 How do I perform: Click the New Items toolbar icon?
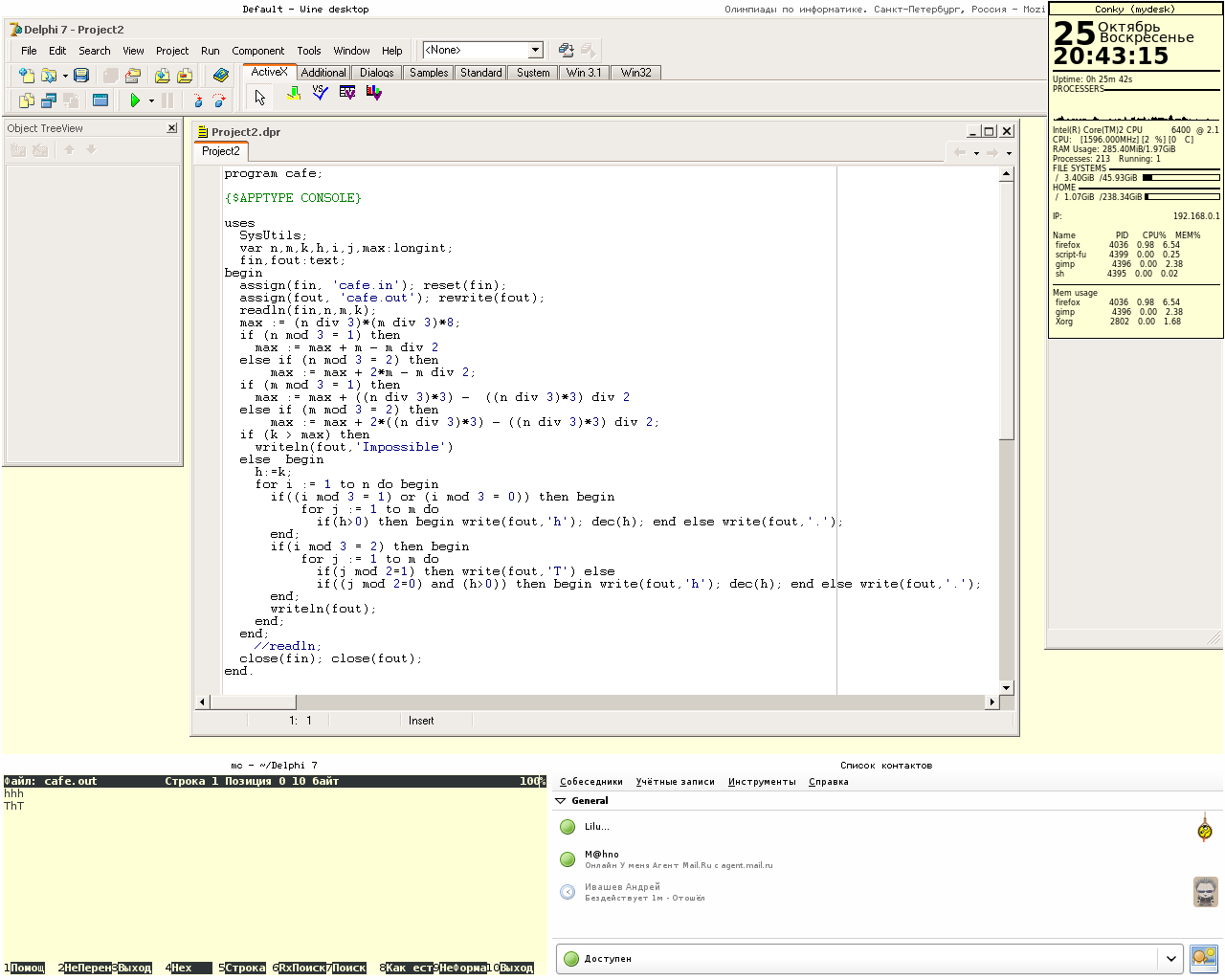pos(26,76)
